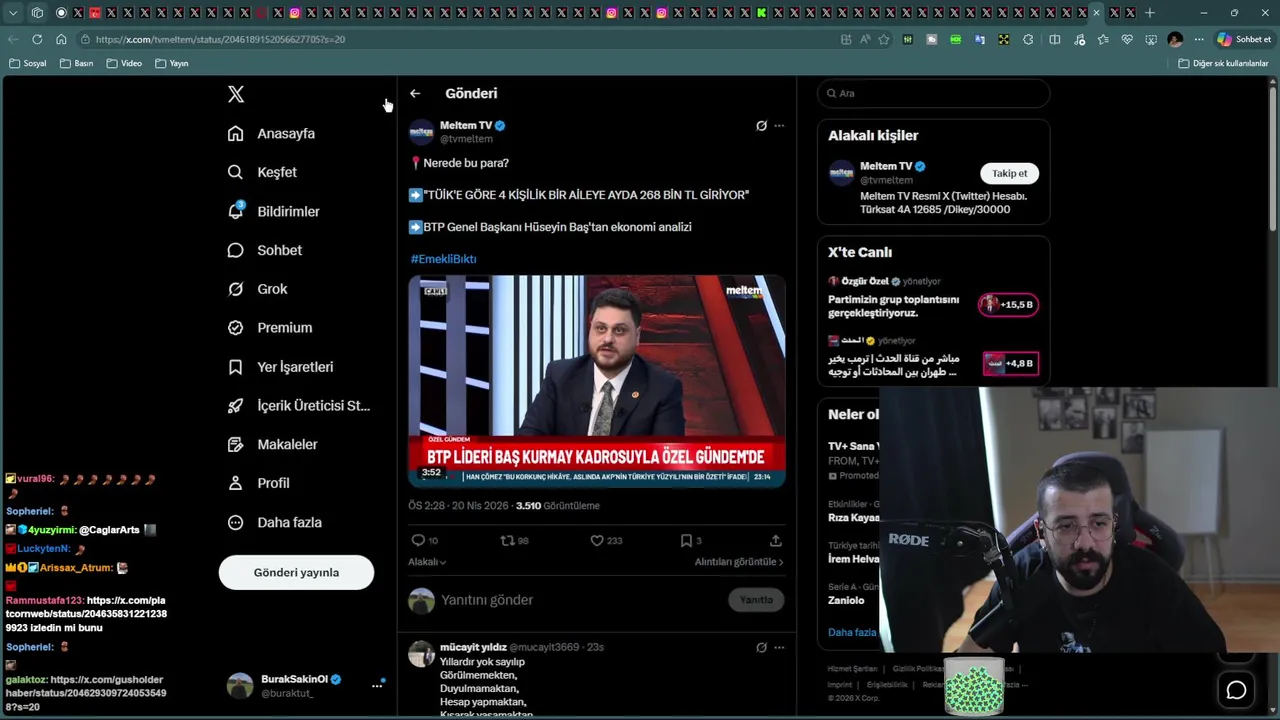
Task: Open Keşfet in the X sidebar
Action: (262, 172)
